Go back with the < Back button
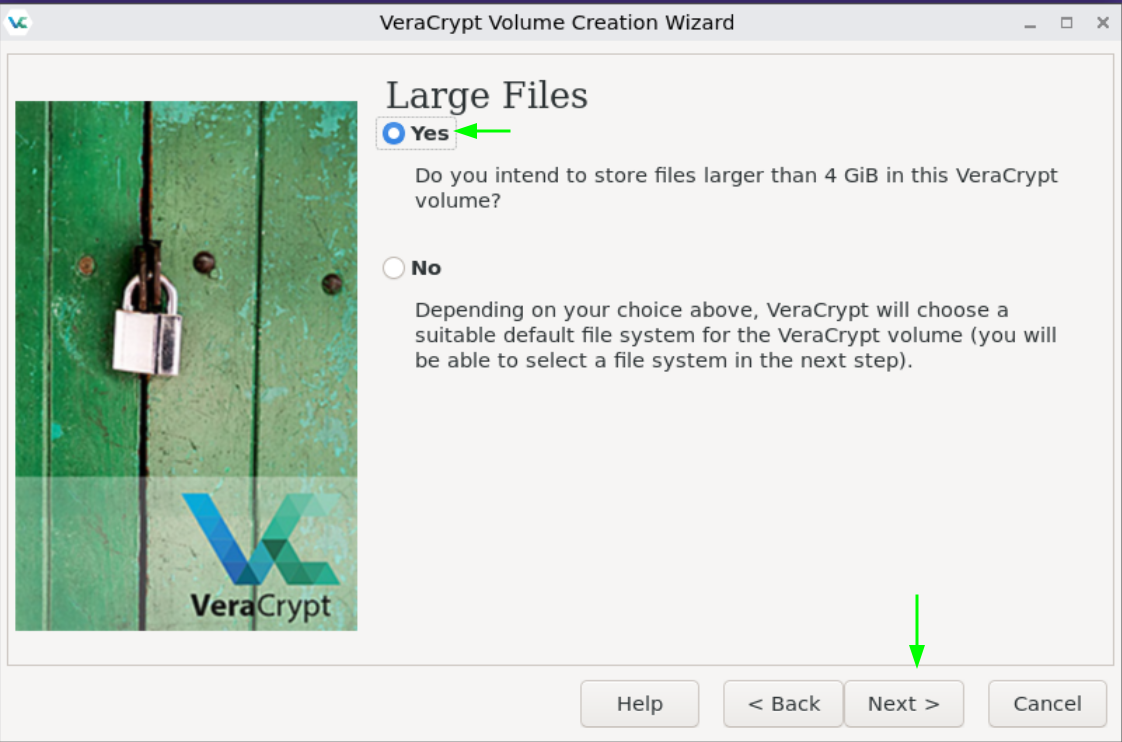Viewport: 1122px width, 742px height. coord(784,703)
